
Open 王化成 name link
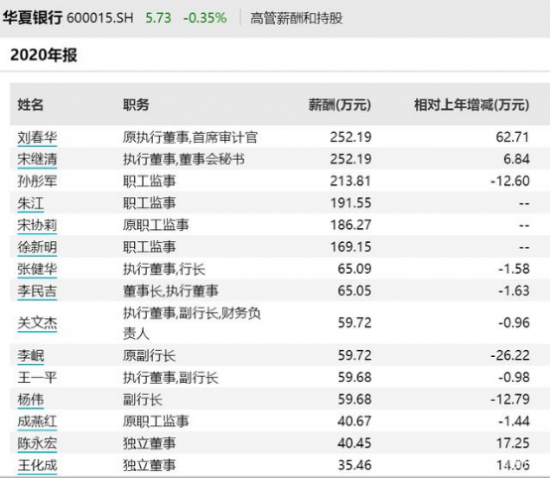(x=37, y=465)
